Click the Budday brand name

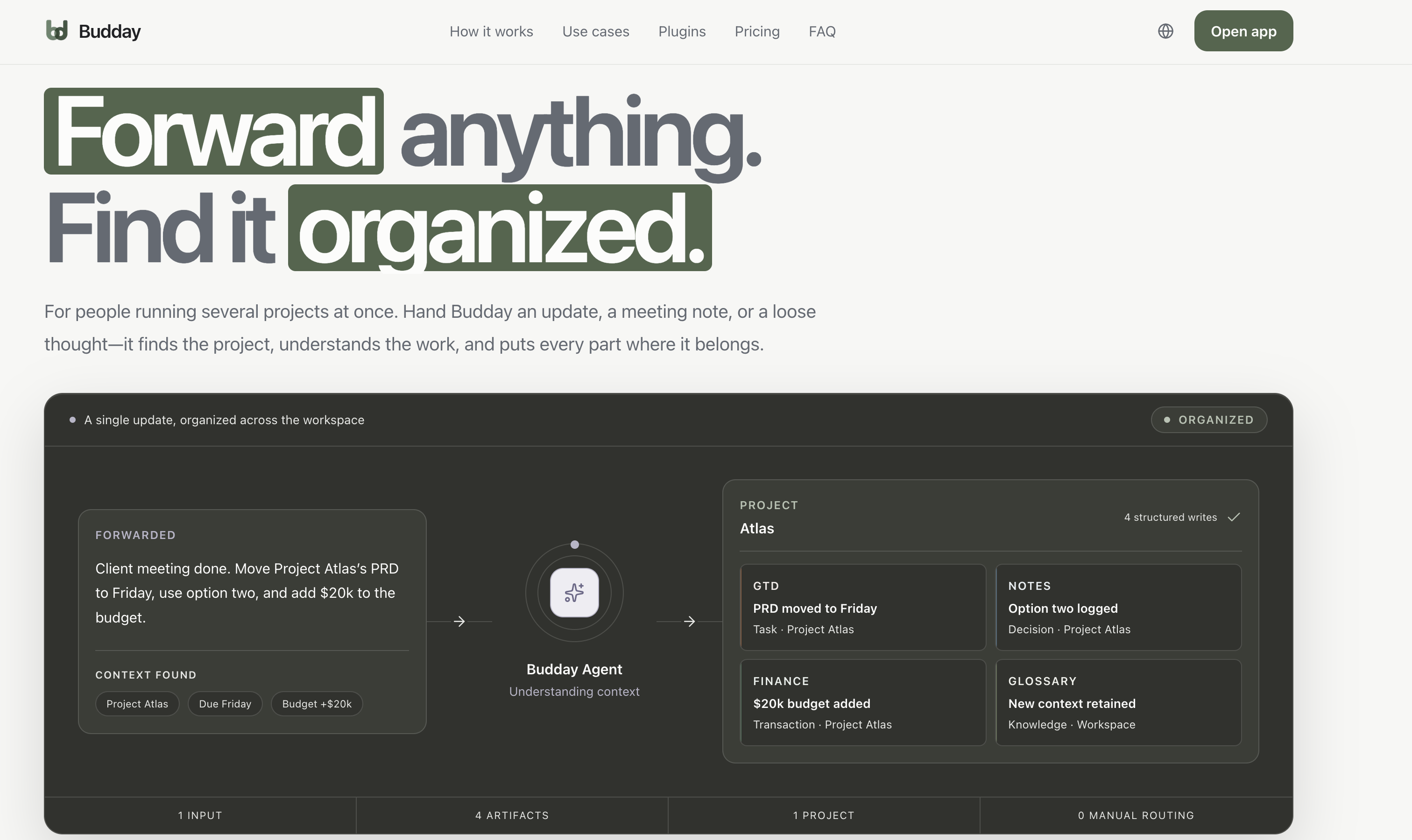point(109,32)
